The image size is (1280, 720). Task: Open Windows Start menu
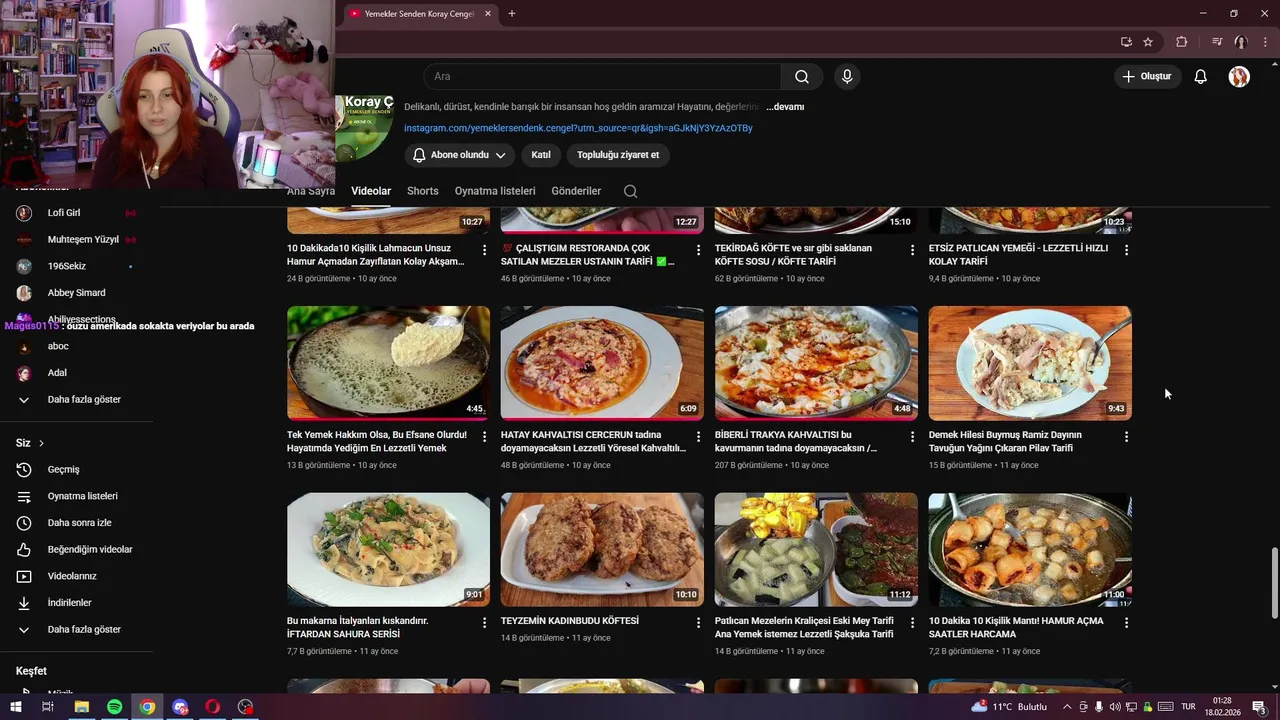(16, 707)
